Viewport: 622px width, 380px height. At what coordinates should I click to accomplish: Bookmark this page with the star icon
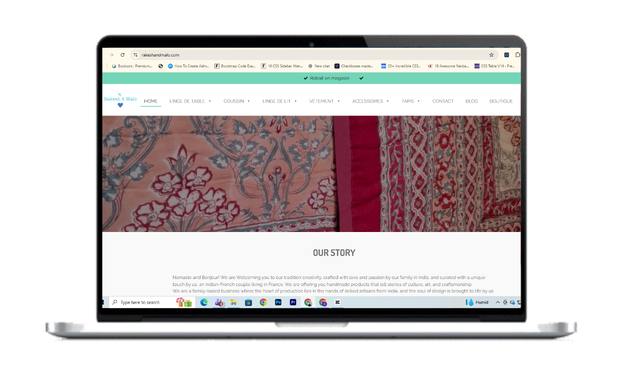click(491, 55)
